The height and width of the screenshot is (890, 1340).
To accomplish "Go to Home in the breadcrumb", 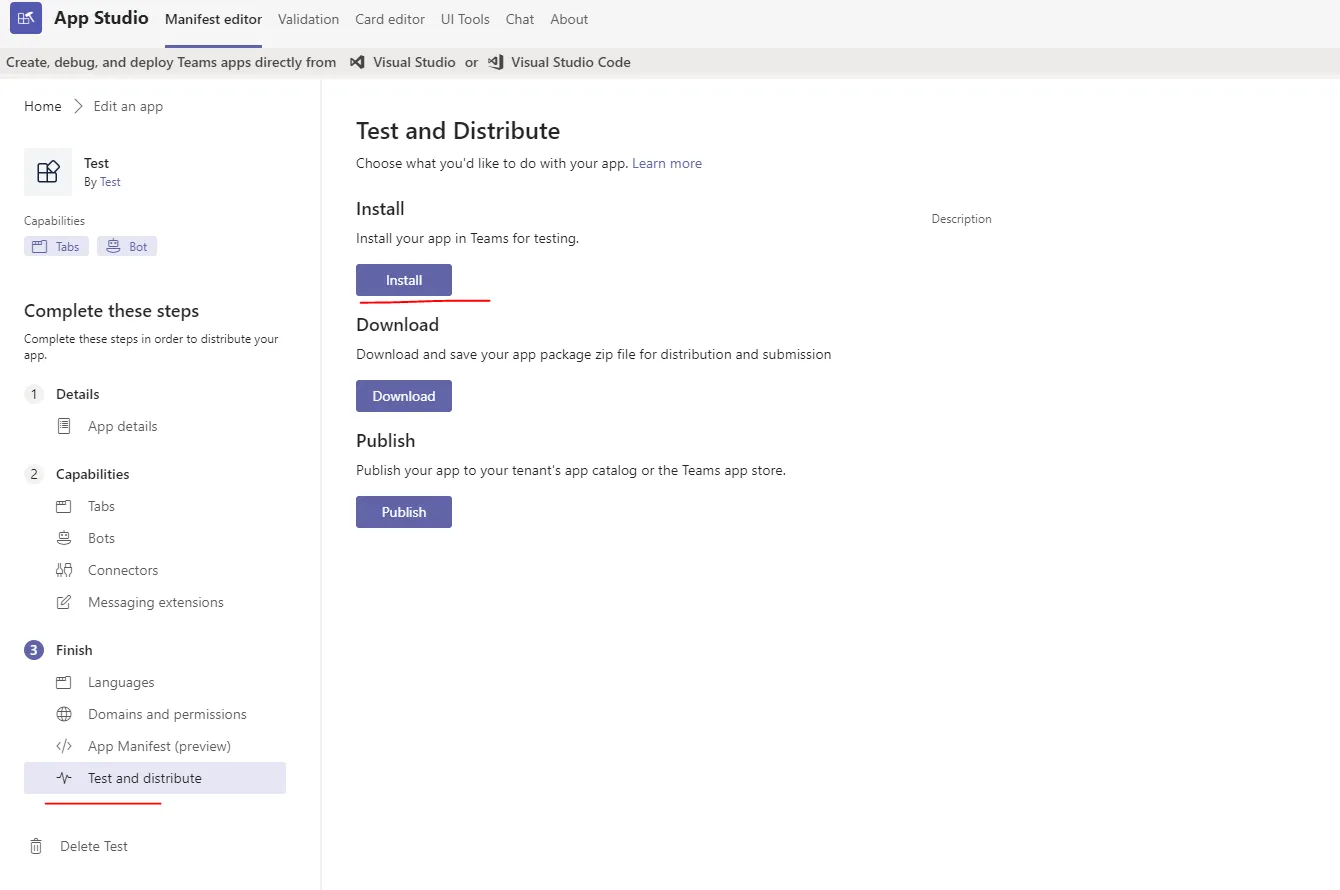I will click(x=43, y=106).
